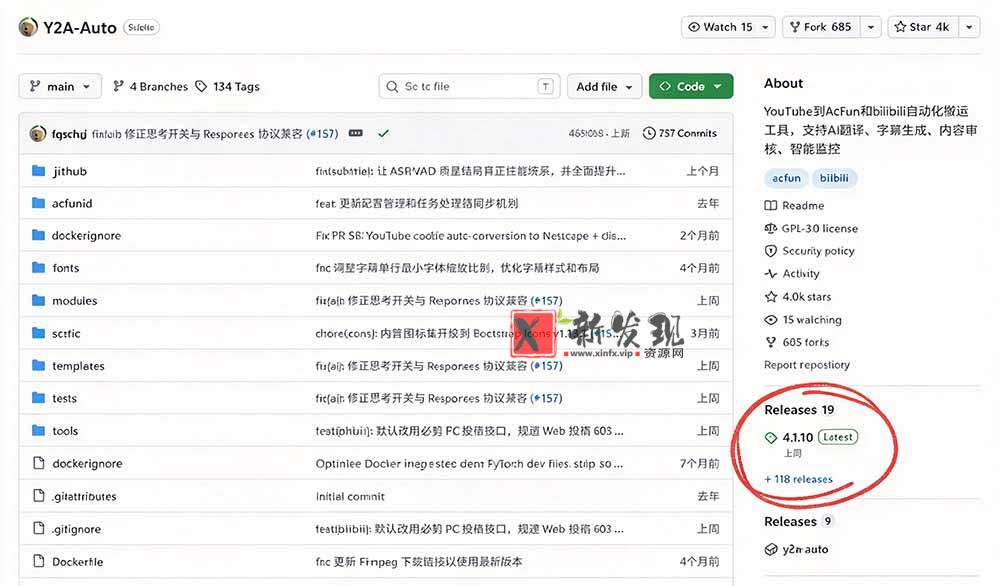This screenshot has height=586, width=1000.
Task: Focus the go to file search field
Action: coord(469,86)
